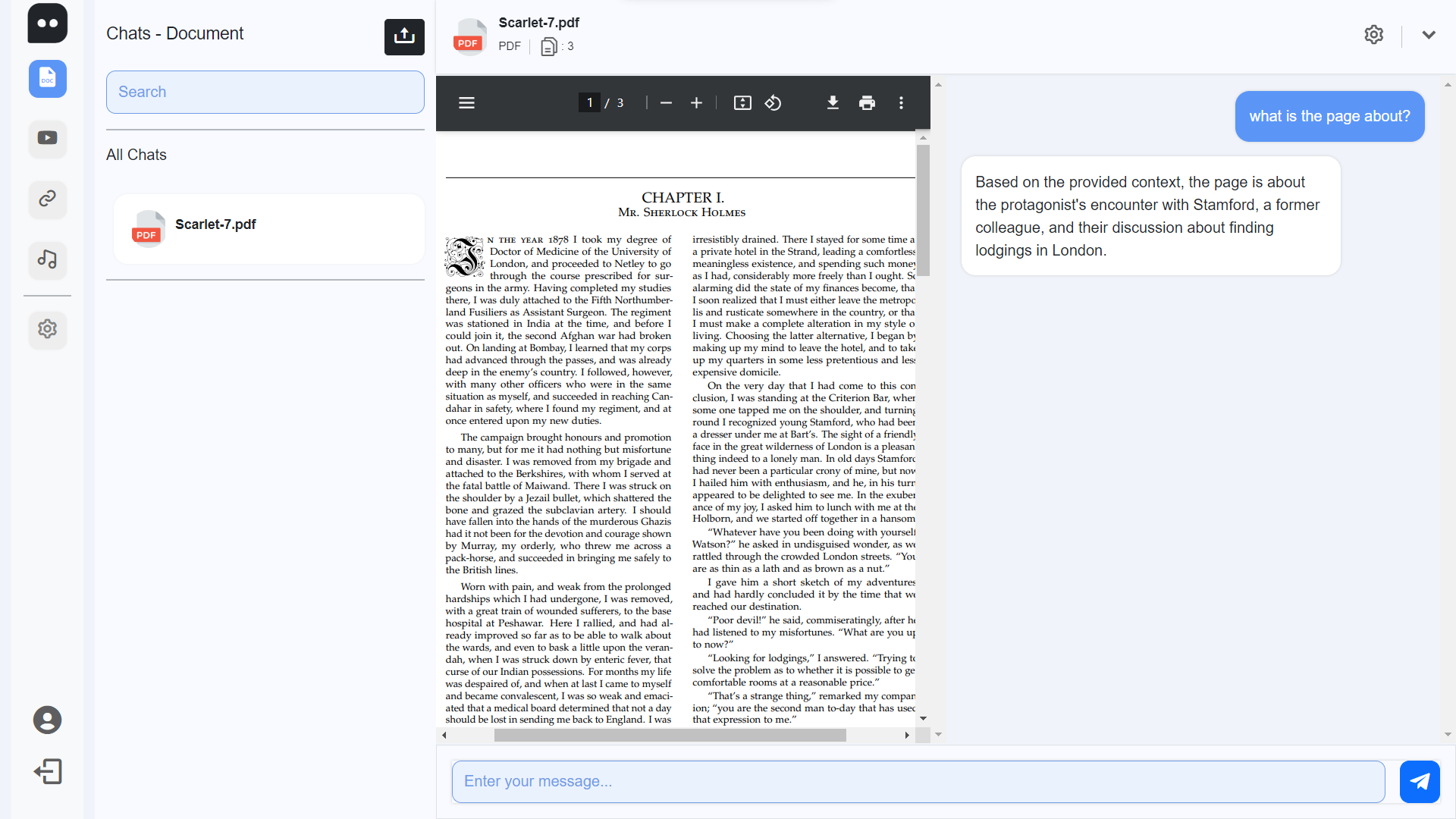Open the user profile avatar

tap(48, 720)
